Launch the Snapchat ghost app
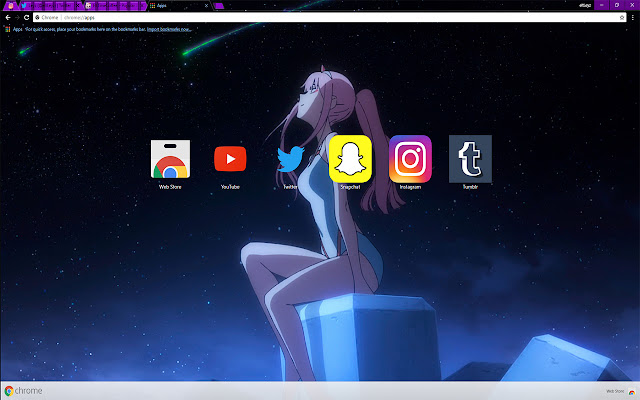 (350, 159)
